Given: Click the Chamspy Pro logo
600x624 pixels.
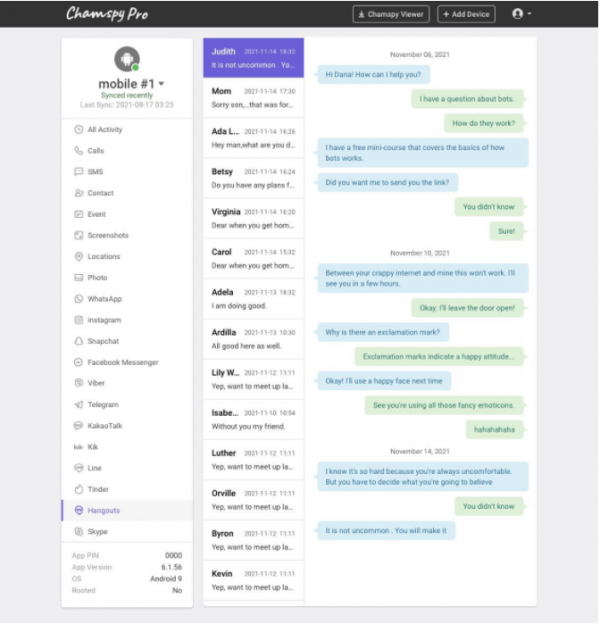Looking at the screenshot, I should coord(107,14).
